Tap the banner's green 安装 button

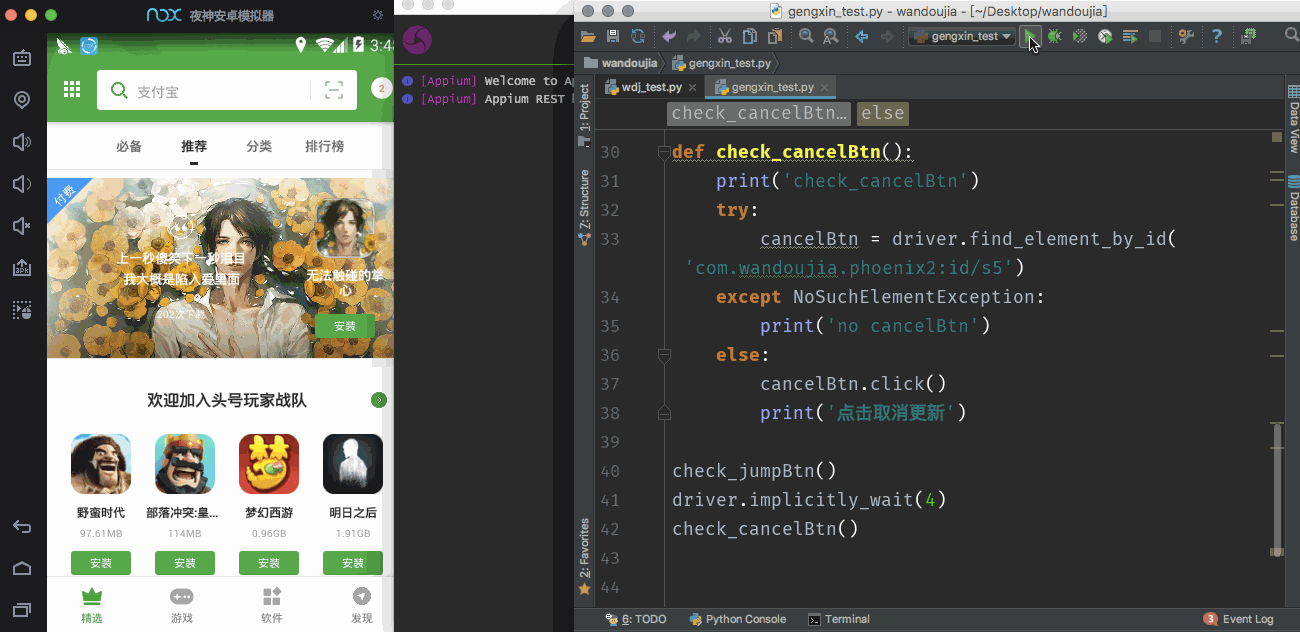point(345,326)
